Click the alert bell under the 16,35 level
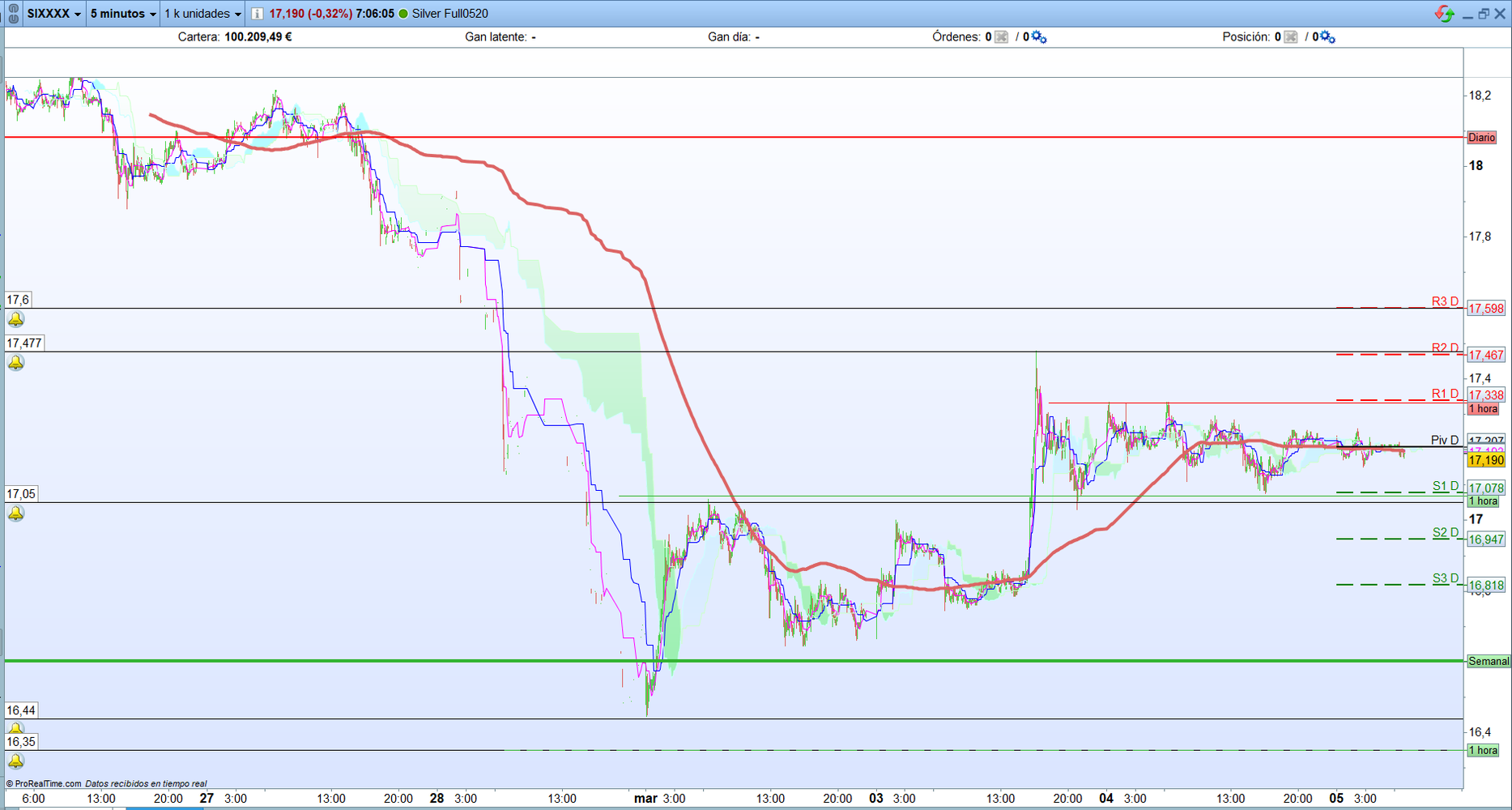 (16, 761)
